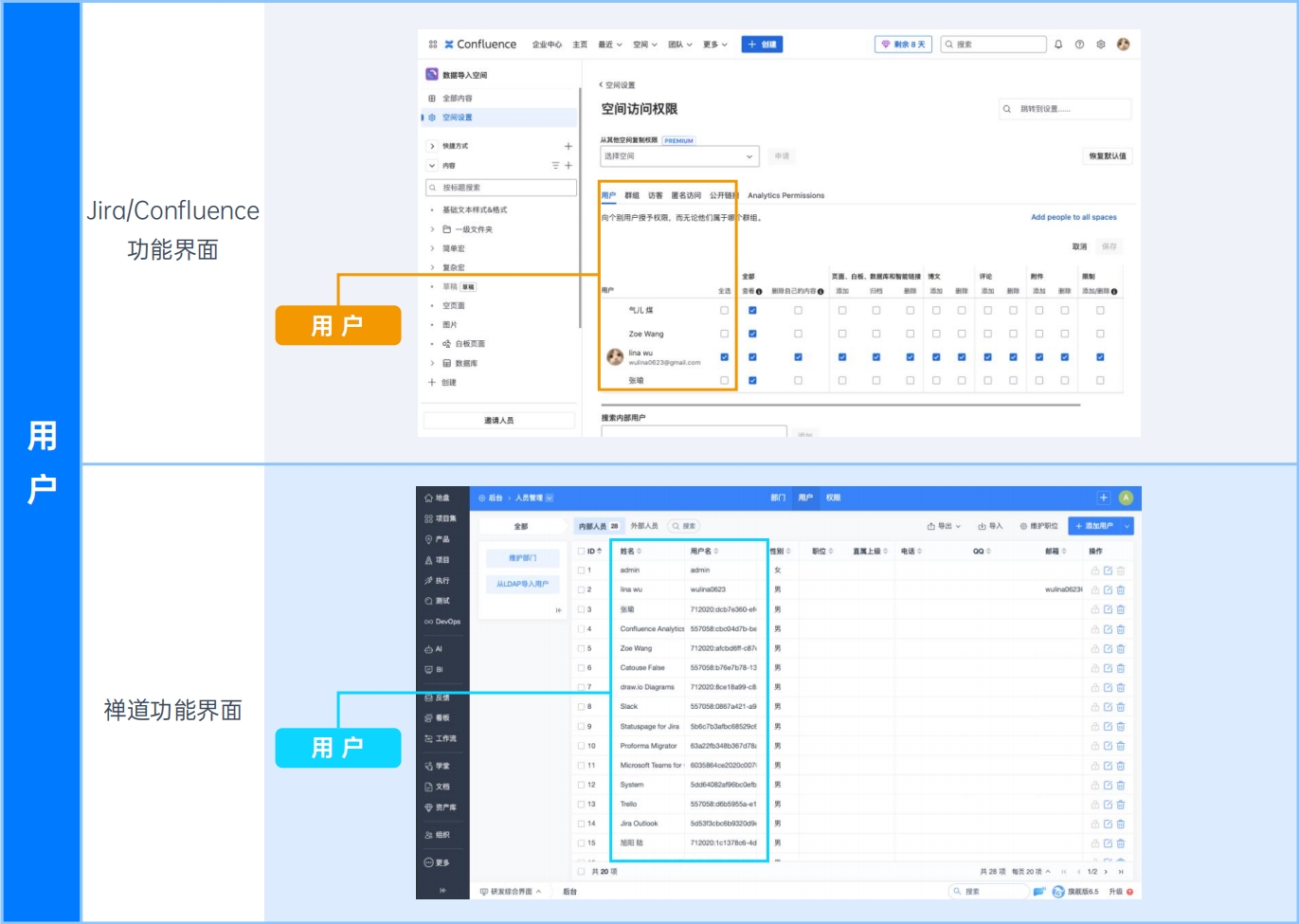Open 执行 in the ZenTao sidebar
This screenshot has height=924, width=1299.
click(438, 580)
